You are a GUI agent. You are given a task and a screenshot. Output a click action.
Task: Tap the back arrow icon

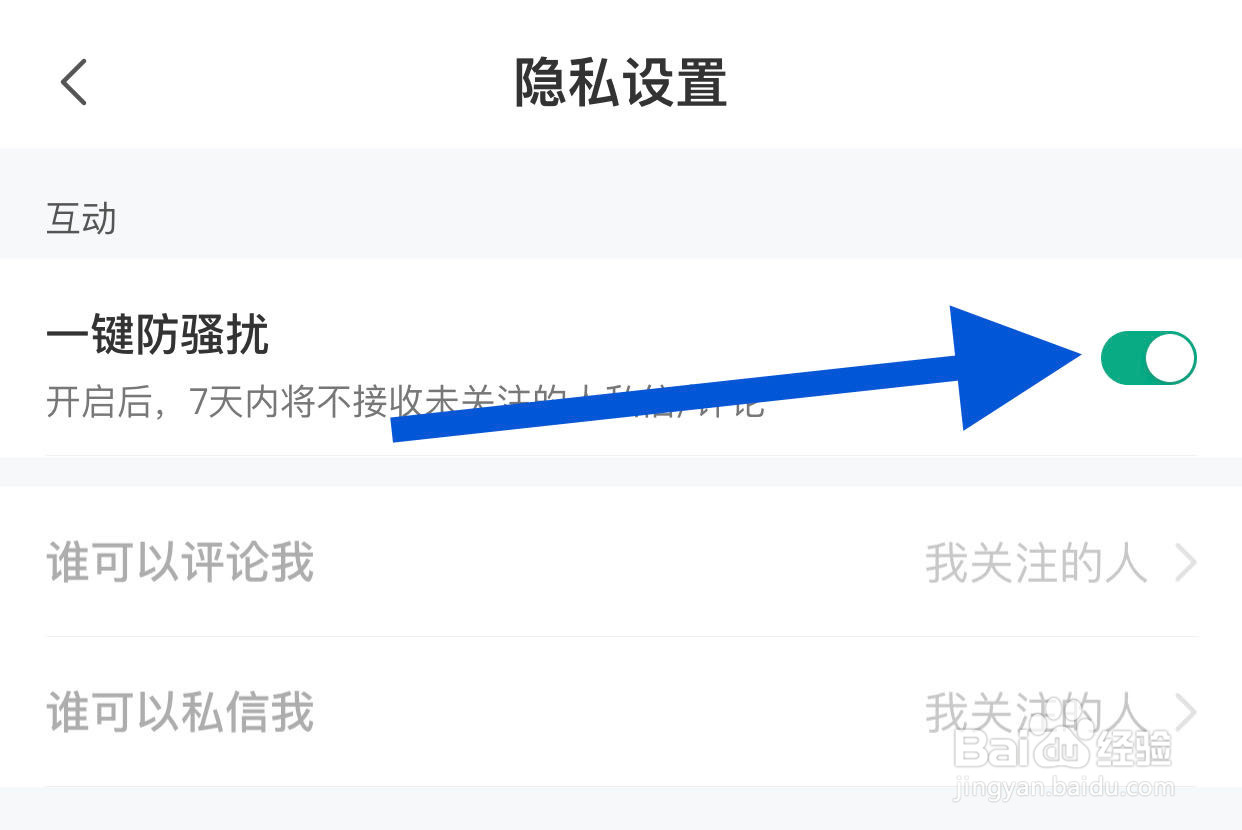(74, 81)
